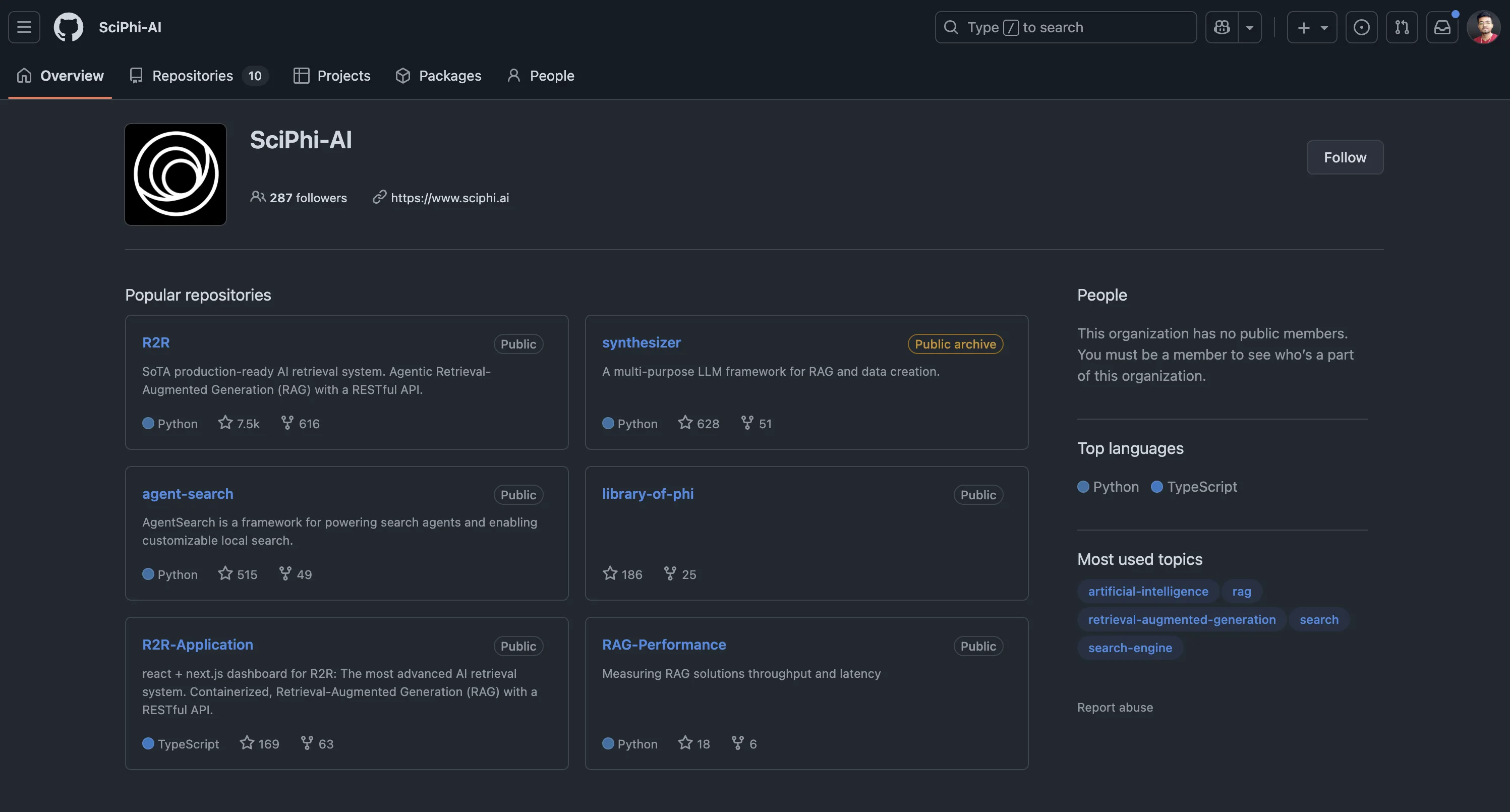The image size is (1510, 812).
Task: Open your issues via the issues icon
Action: click(x=1362, y=27)
